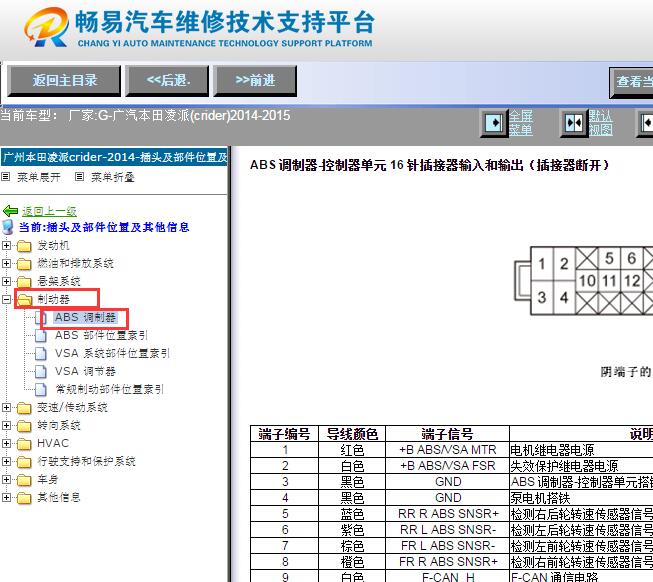
Task: Click the 菜单折叠 list icon
Action: 79,177
